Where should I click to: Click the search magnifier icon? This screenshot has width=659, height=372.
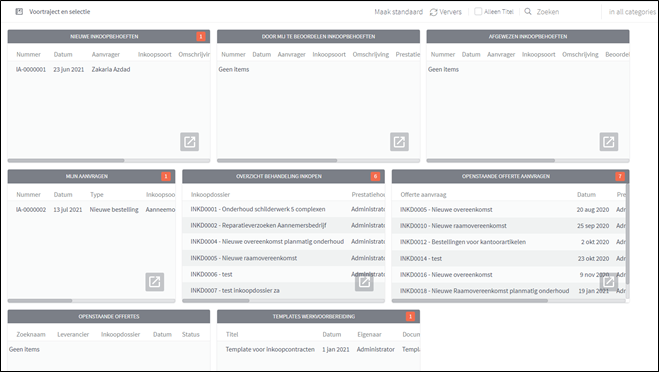(528, 12)
